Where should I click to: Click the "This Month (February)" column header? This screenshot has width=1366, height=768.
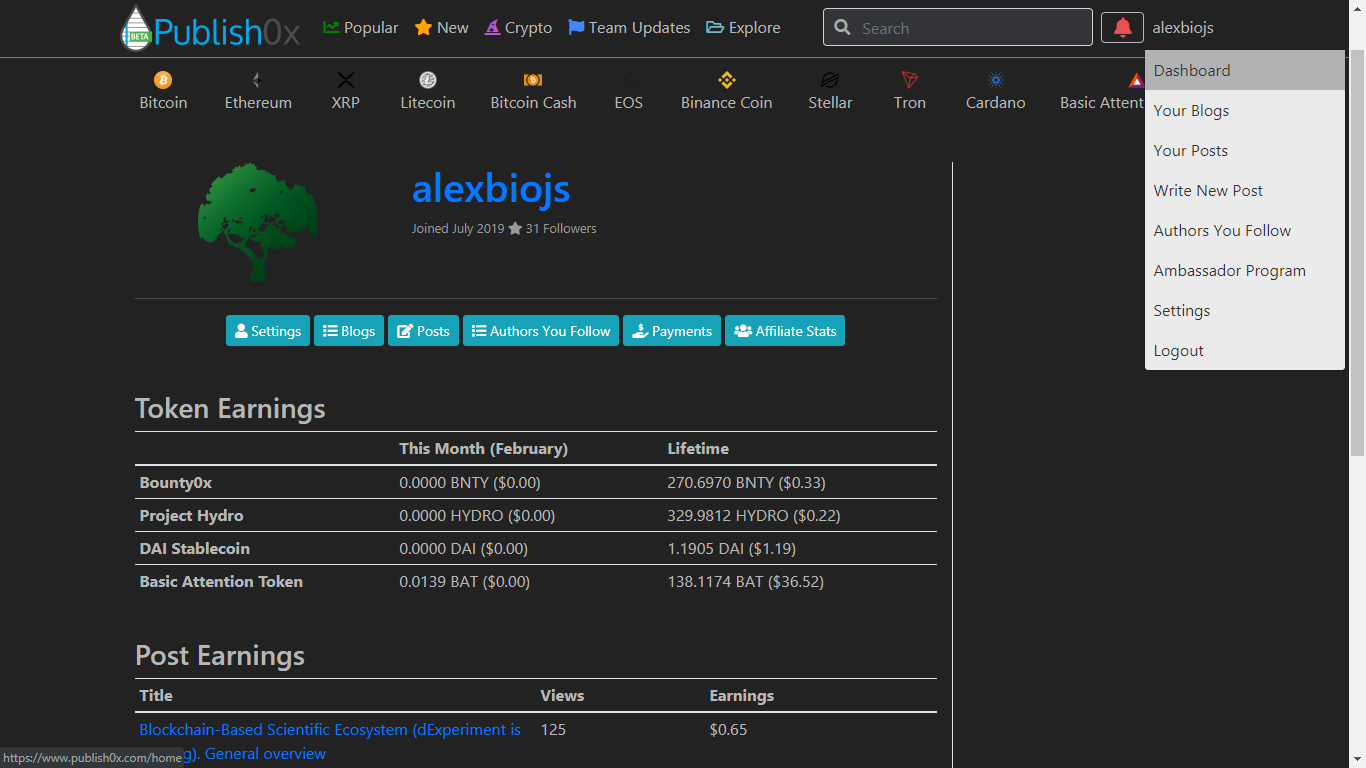(x=483, y=448)
